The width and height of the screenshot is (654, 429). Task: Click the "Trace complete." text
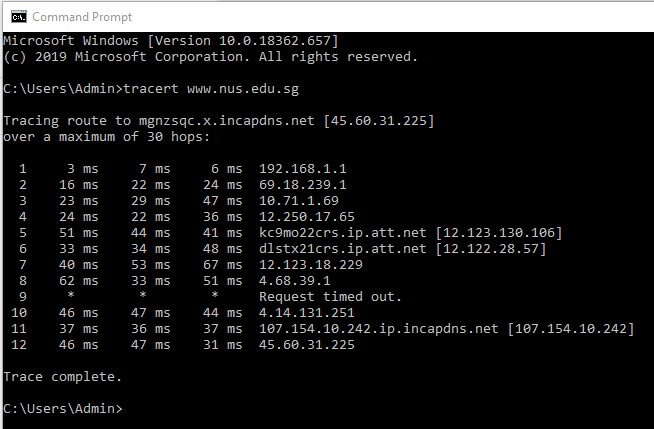point(62,377)
